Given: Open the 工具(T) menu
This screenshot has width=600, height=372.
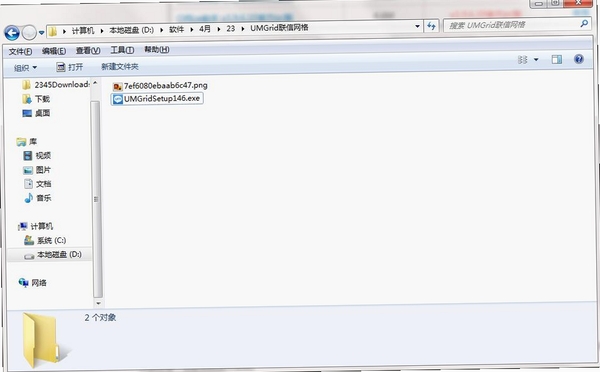Looking at the screenshot, I should point(122,50).
